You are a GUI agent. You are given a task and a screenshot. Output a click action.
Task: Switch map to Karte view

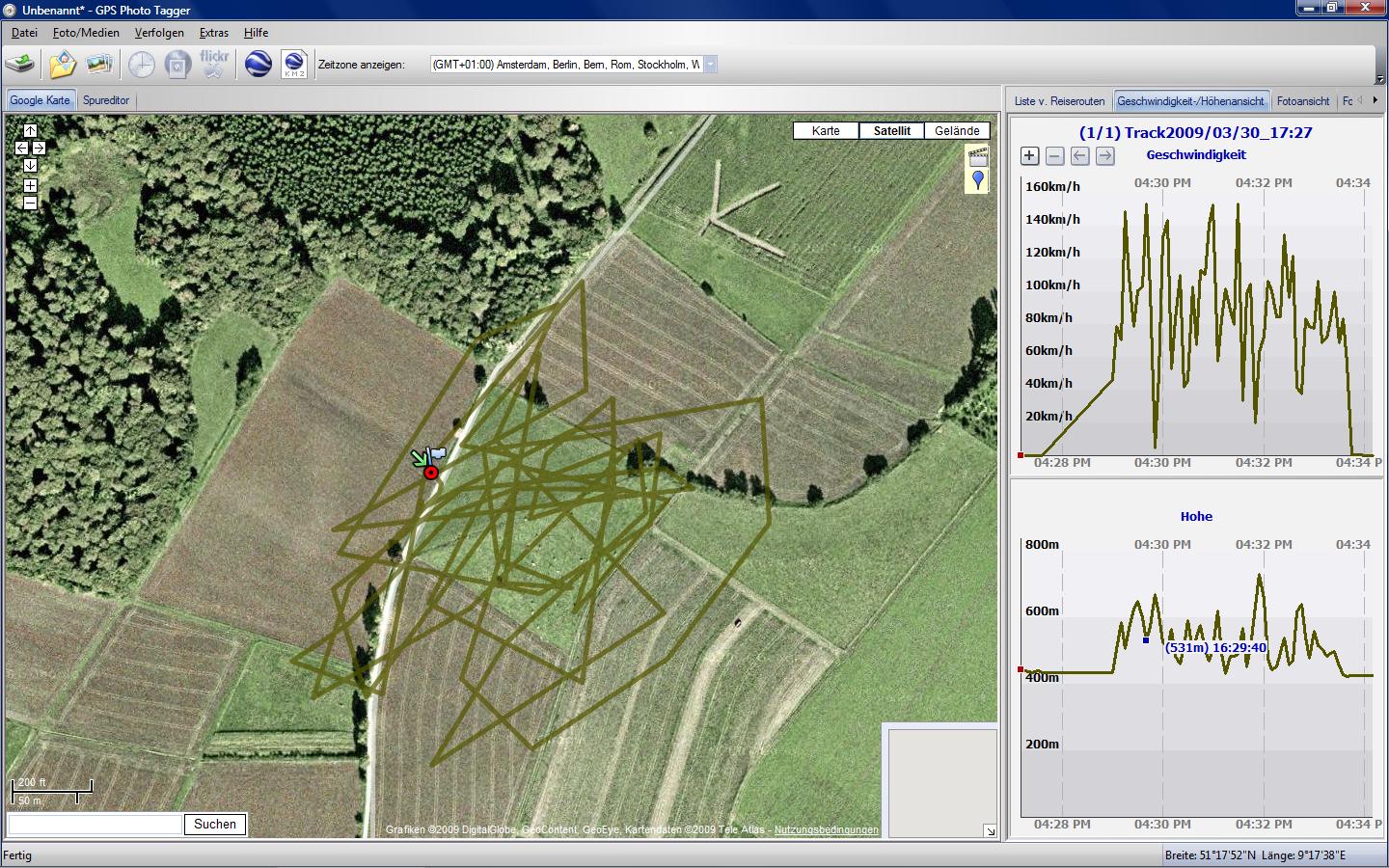click(826, 131)
